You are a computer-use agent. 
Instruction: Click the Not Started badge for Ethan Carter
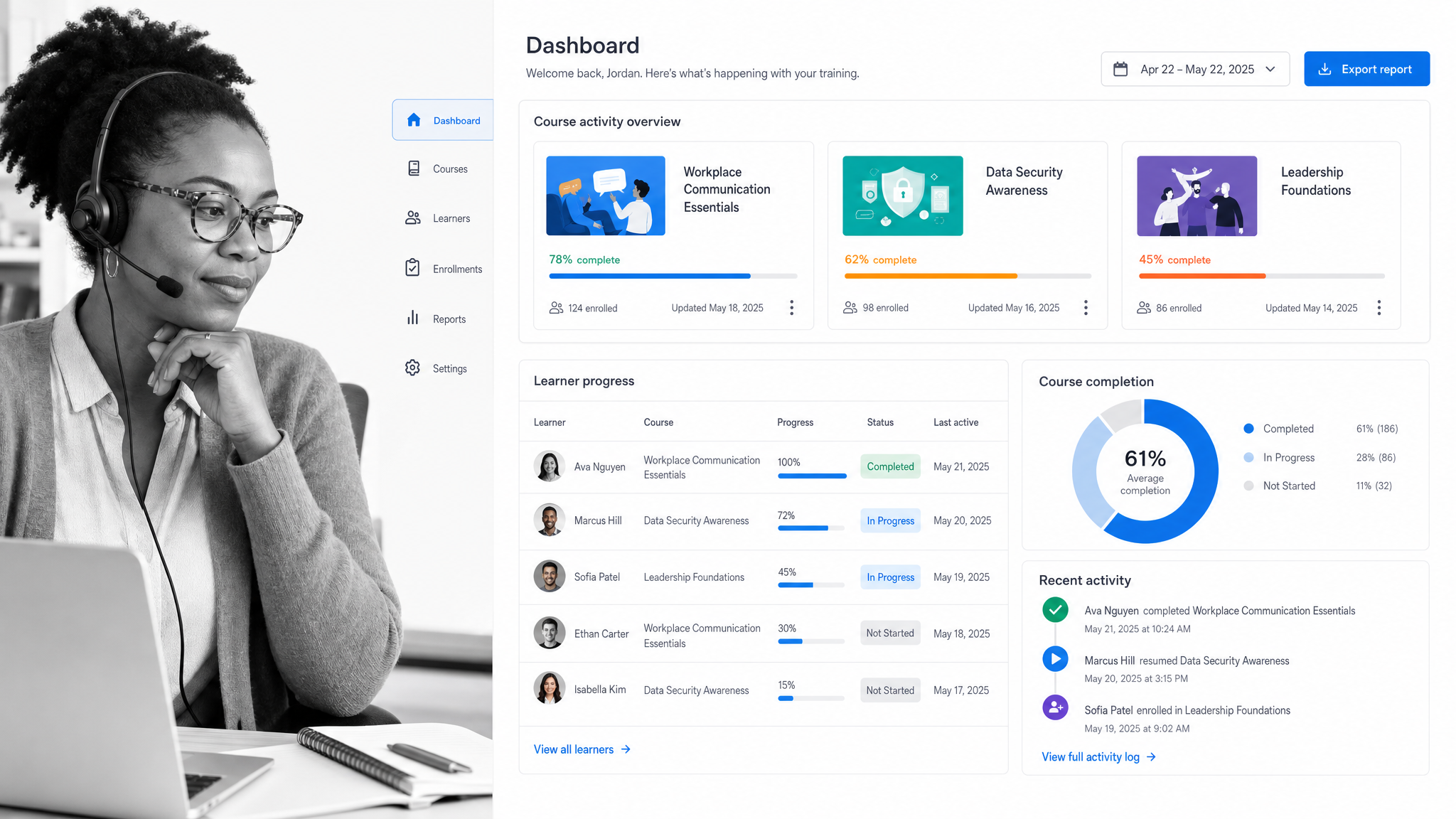[890, 633]
